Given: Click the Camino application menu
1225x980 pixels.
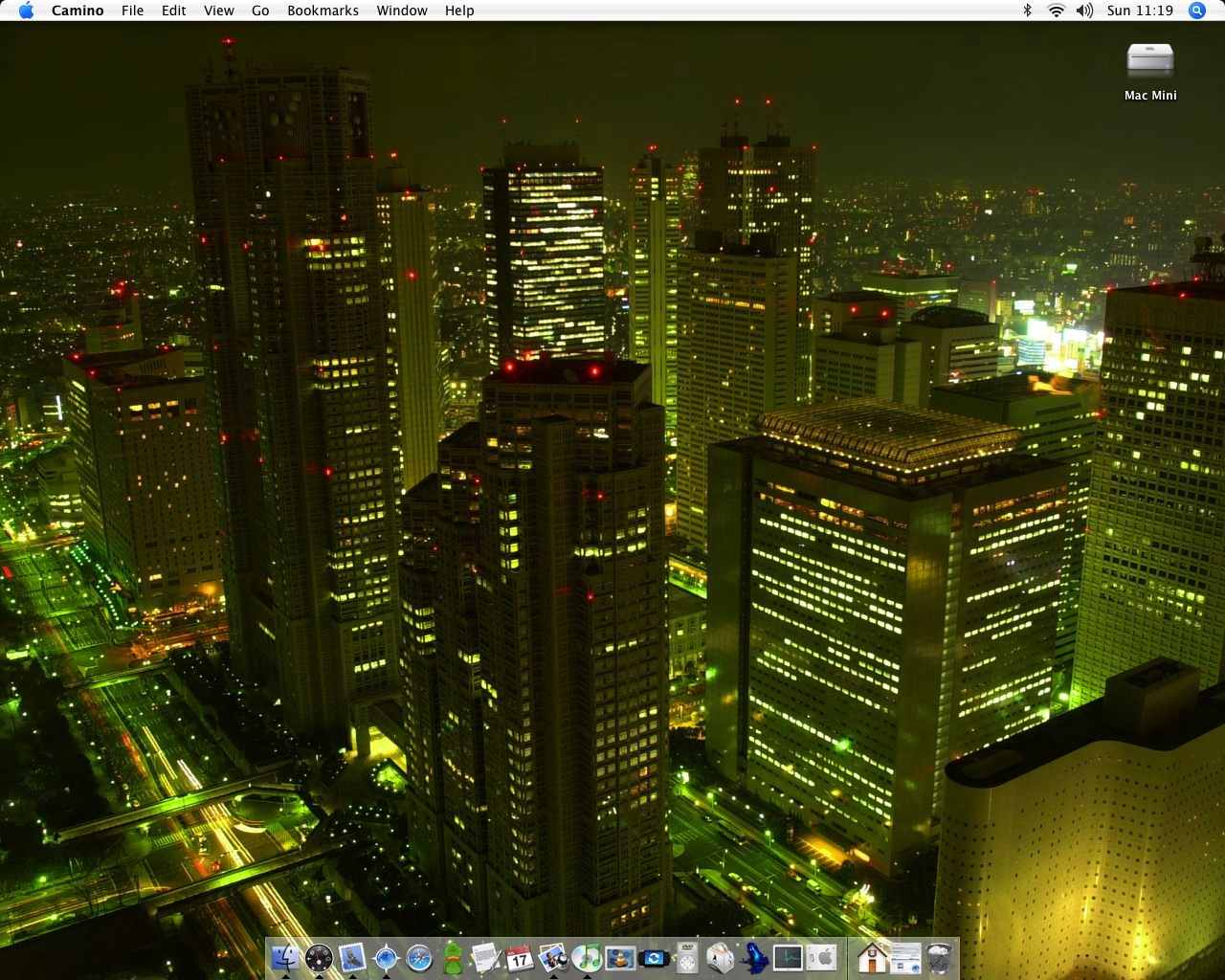Looking at the screenshot, I should 78,11.
